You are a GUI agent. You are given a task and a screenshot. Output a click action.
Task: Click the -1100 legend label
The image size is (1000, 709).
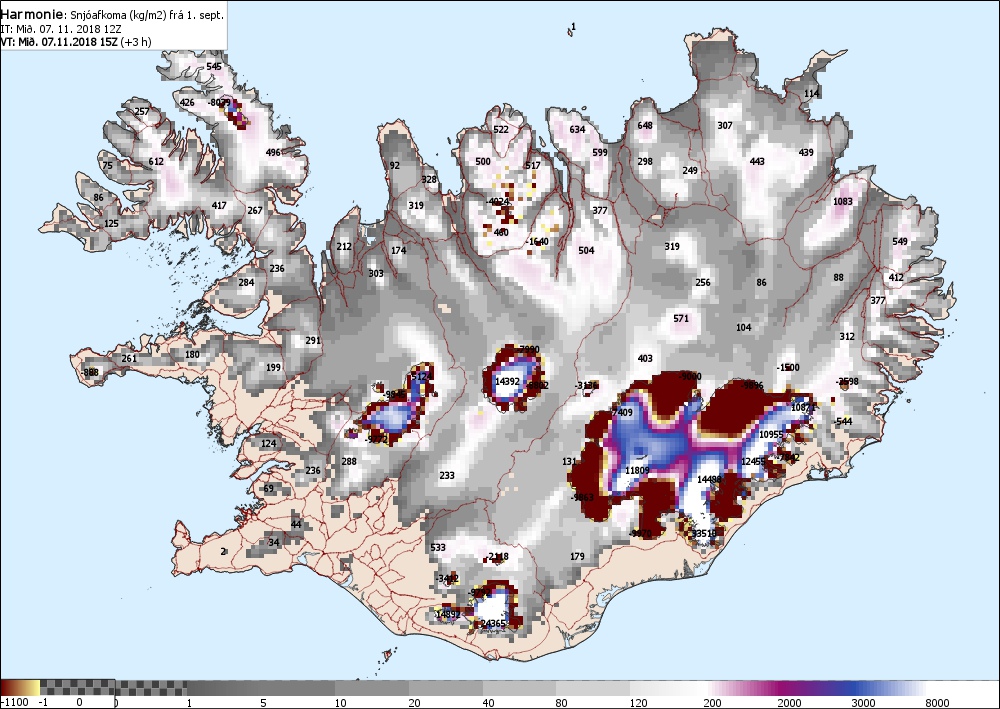click(x=14, y=703)
